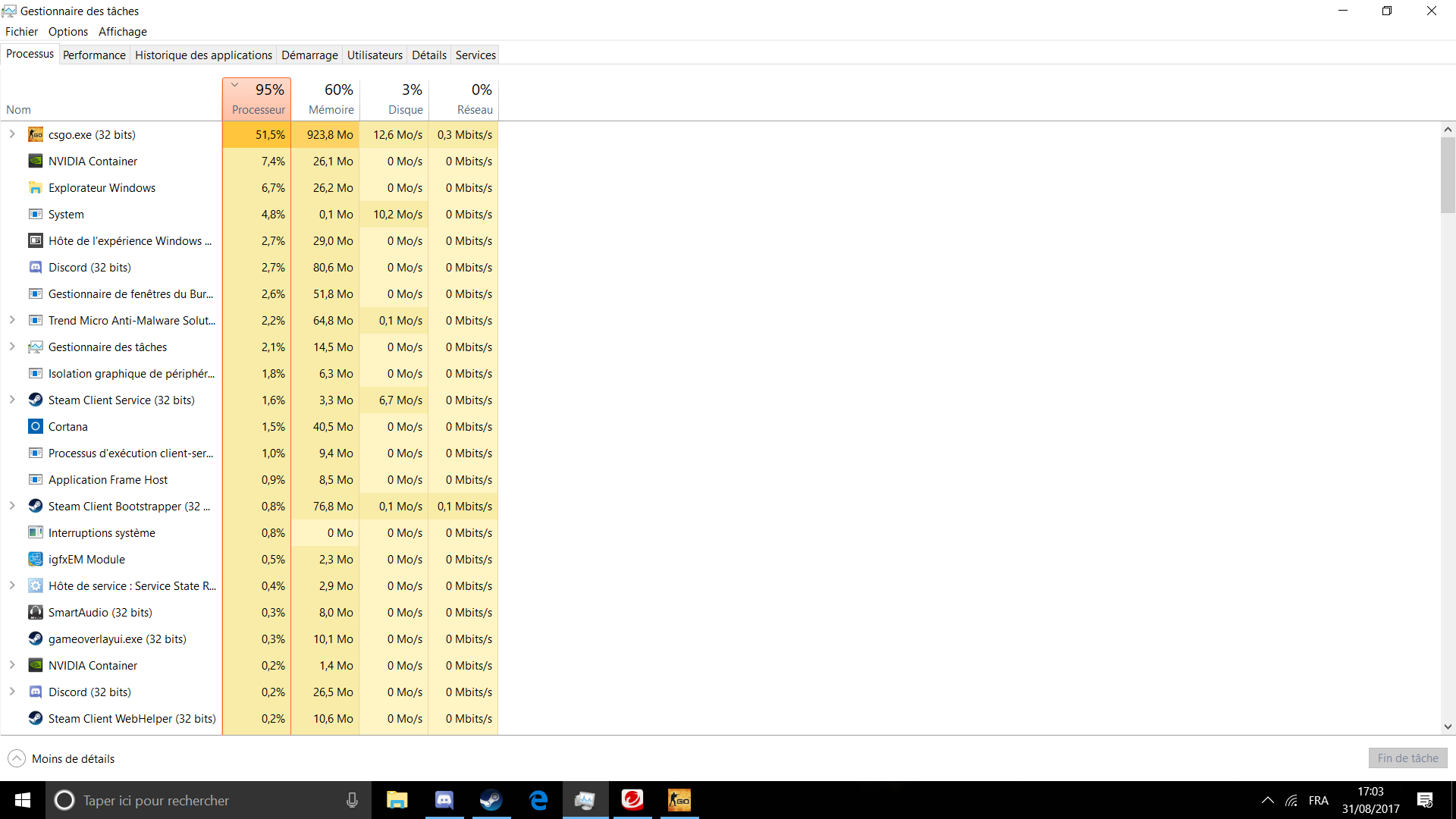1456x819 pixels.
Task: Expand the Discord 26,5 Mo process group
Action: coord(12,692)
